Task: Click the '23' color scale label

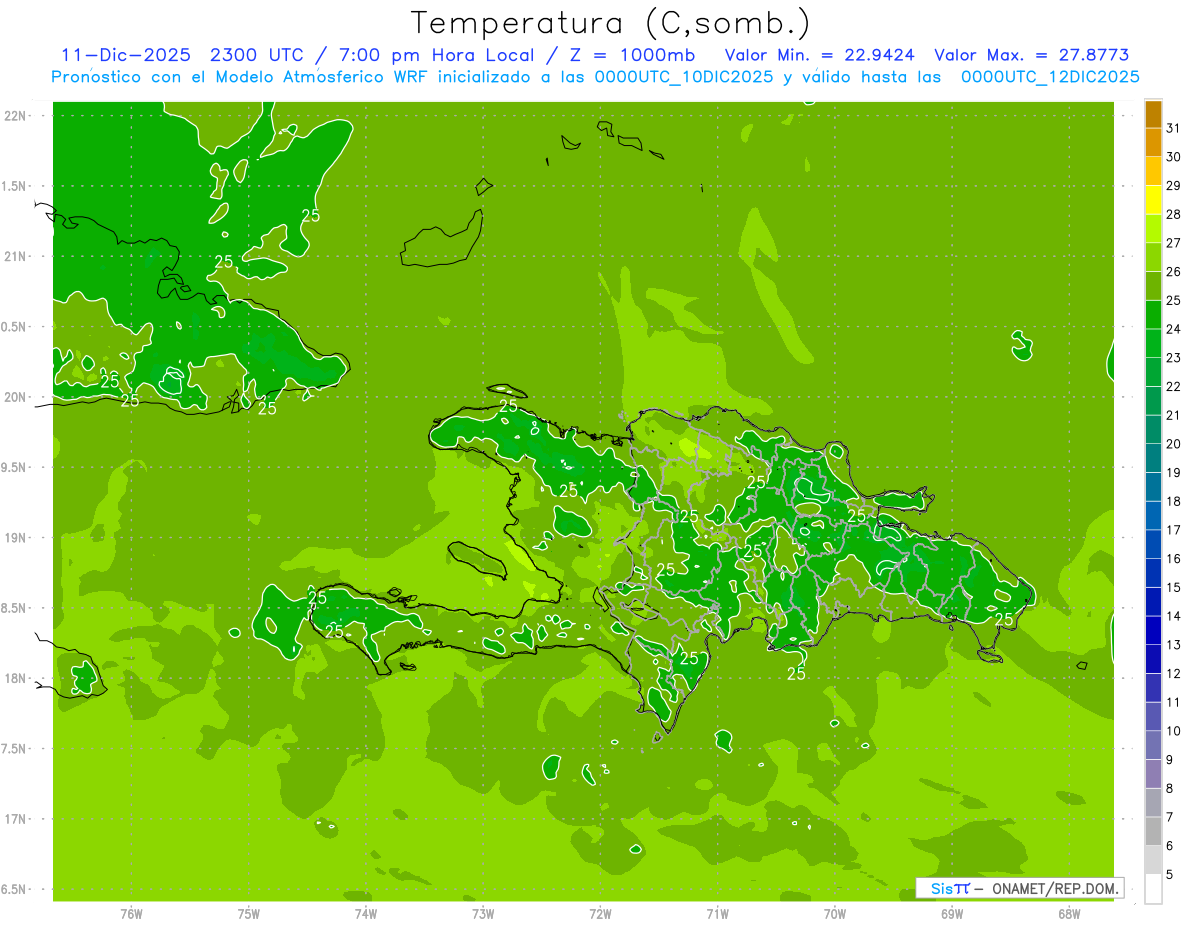Action: 1174,358
